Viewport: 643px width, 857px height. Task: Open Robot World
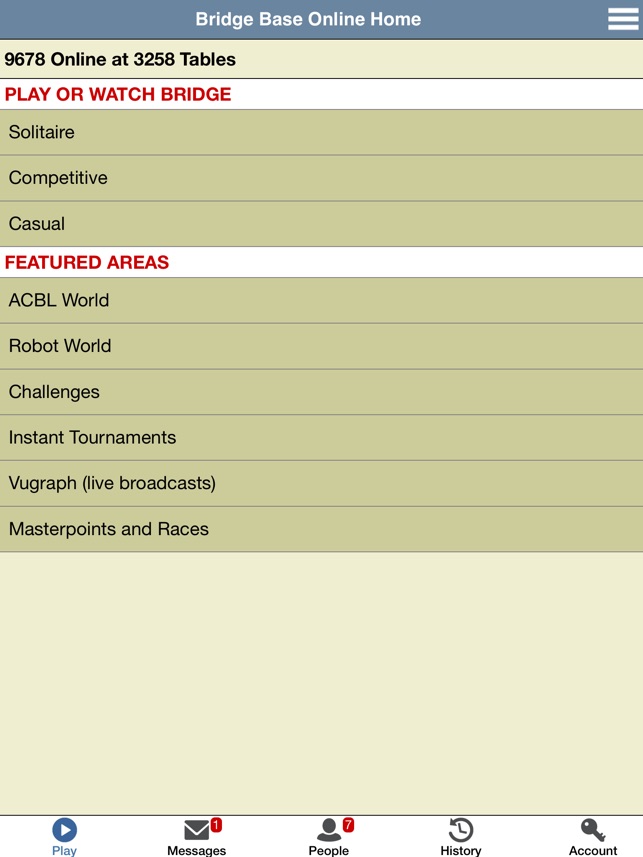[322, 347]
